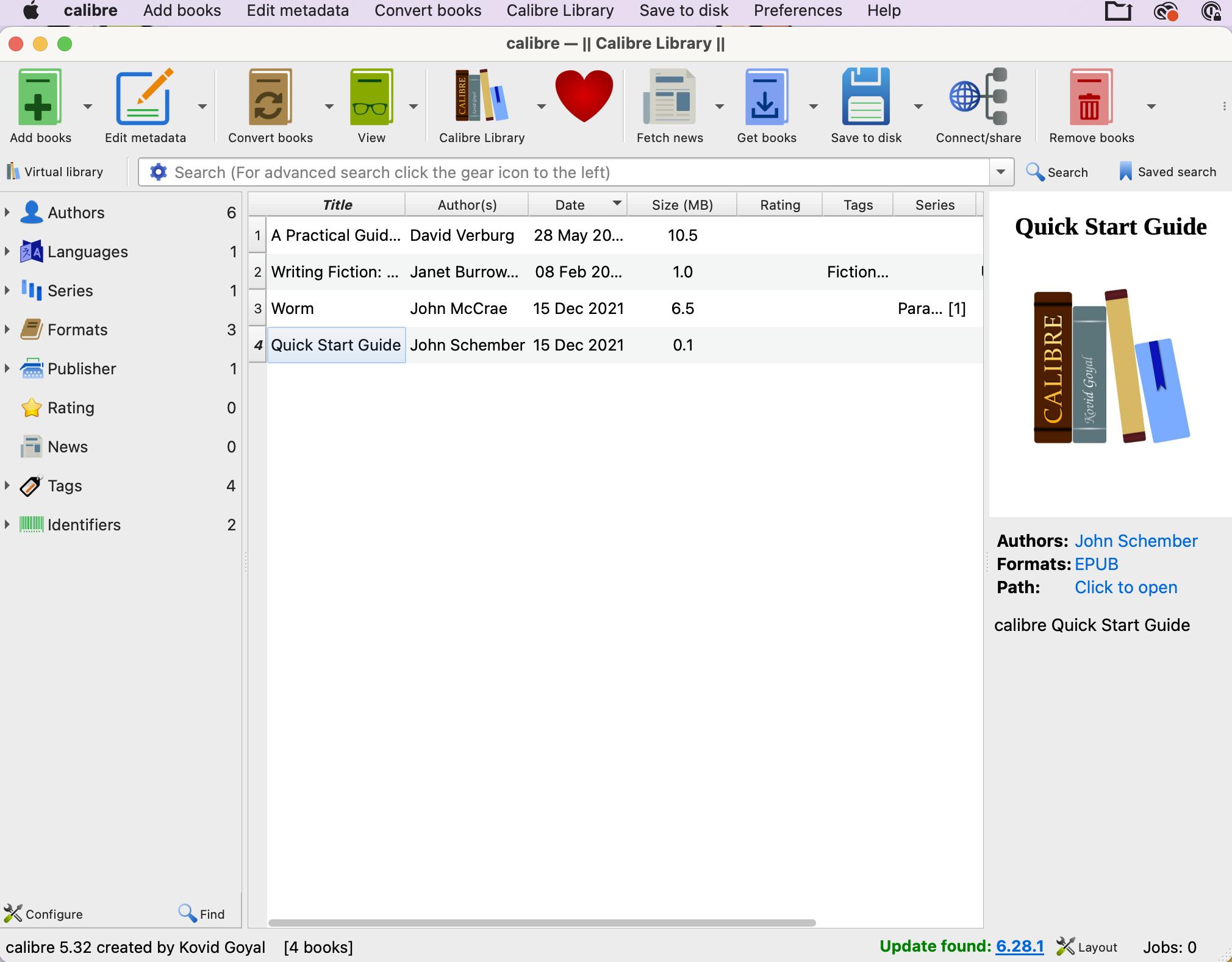Click the John Schember author link
1232x962 pixels.
pos(1136,541)
